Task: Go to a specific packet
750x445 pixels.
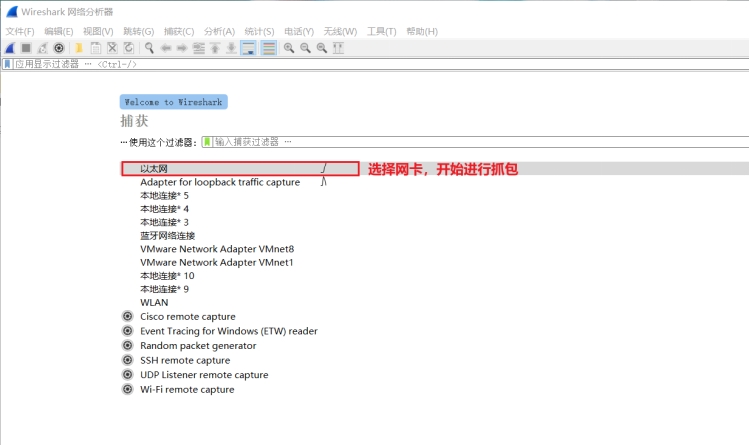Action: [x=199, y=48]
